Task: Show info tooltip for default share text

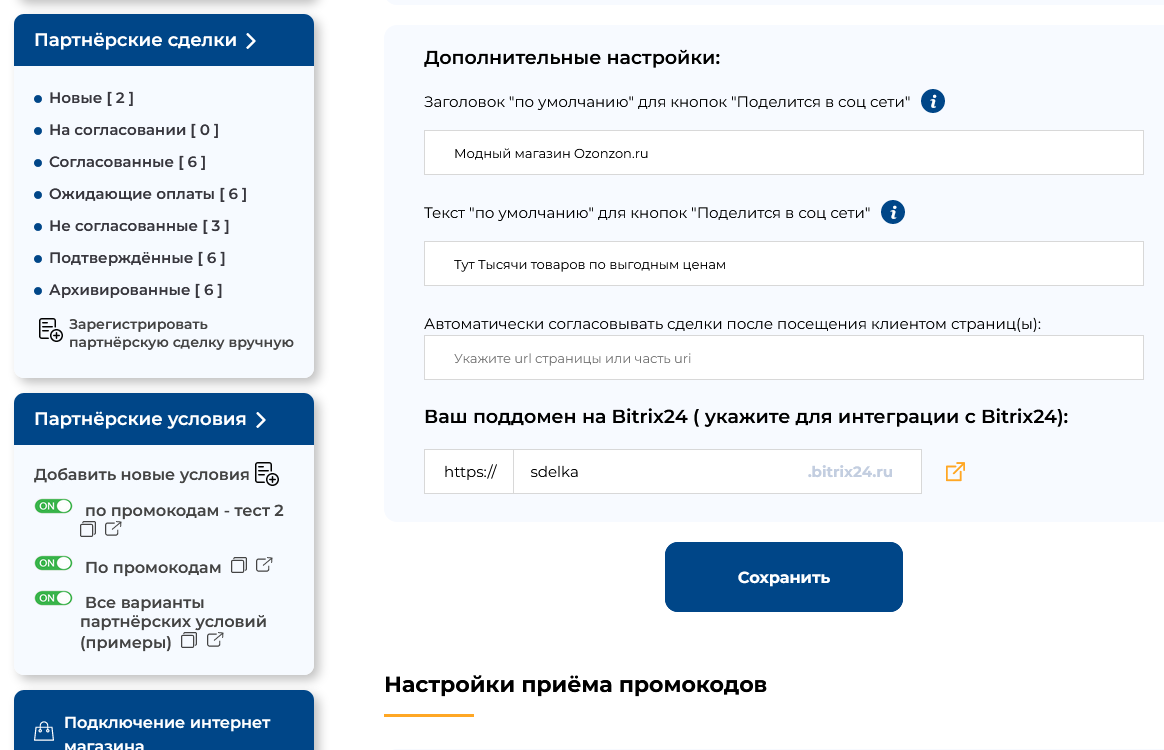Action: [x=893, y=212]
